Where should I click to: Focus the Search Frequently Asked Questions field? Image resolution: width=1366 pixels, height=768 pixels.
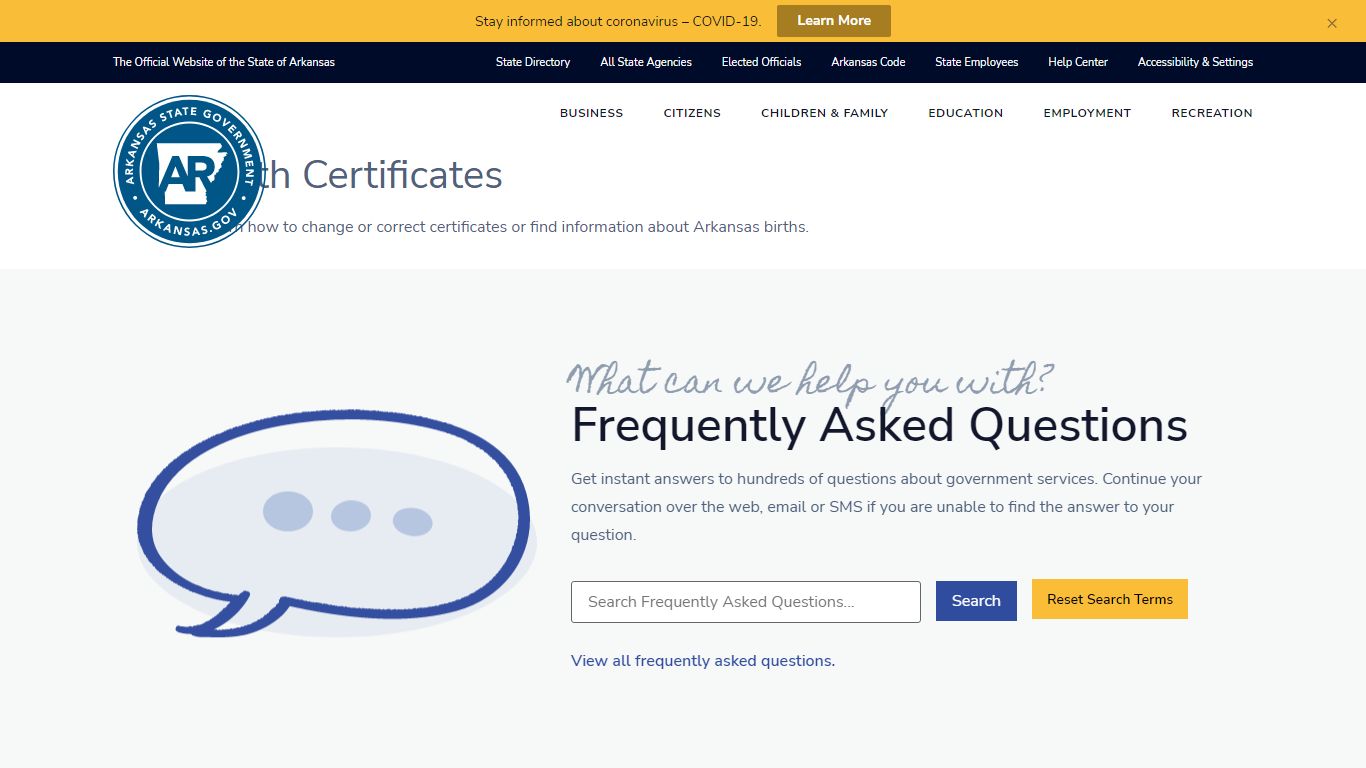746,602
